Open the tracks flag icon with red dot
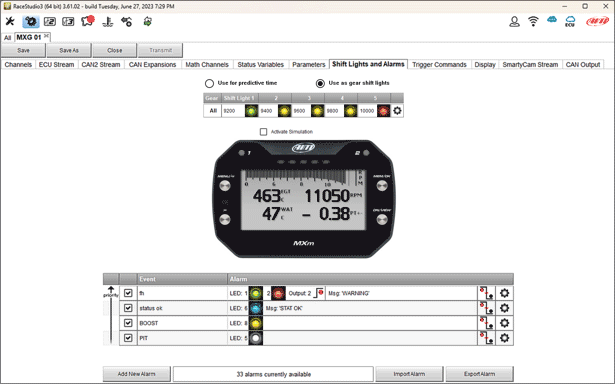The width and height of the screenshot is (615, 384). 87,21
